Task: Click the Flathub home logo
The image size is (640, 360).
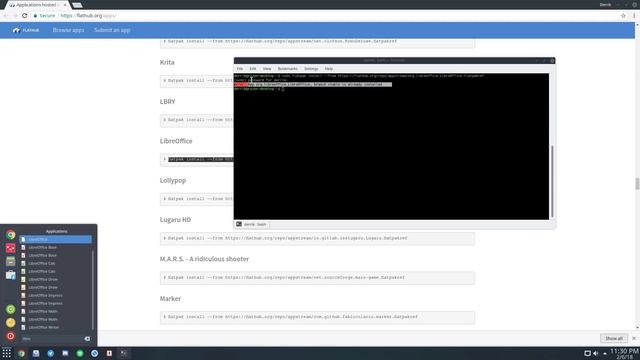Action: [26, 30]
